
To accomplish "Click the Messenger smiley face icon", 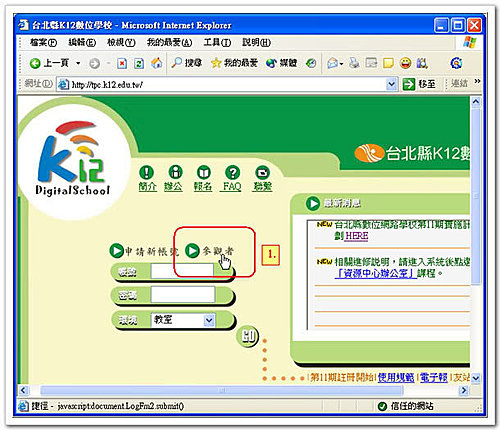I will click(405, 63).
